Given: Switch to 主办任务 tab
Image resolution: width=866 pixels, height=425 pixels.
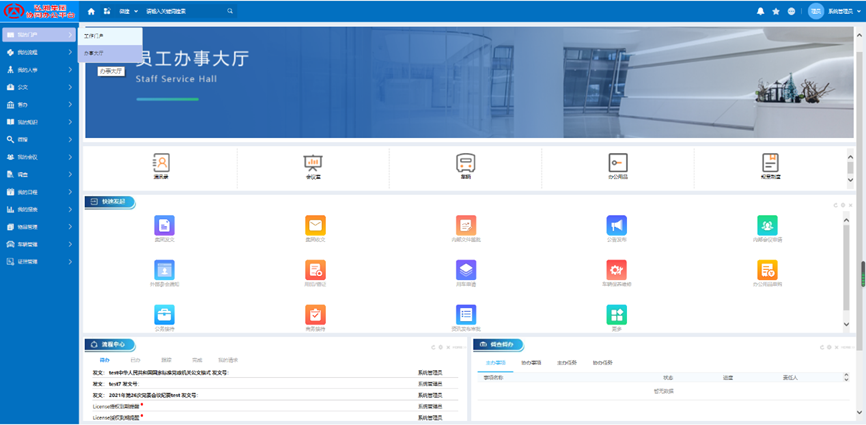Looking at the screenshot, I should pyautogui.click(x=567, y=363).
